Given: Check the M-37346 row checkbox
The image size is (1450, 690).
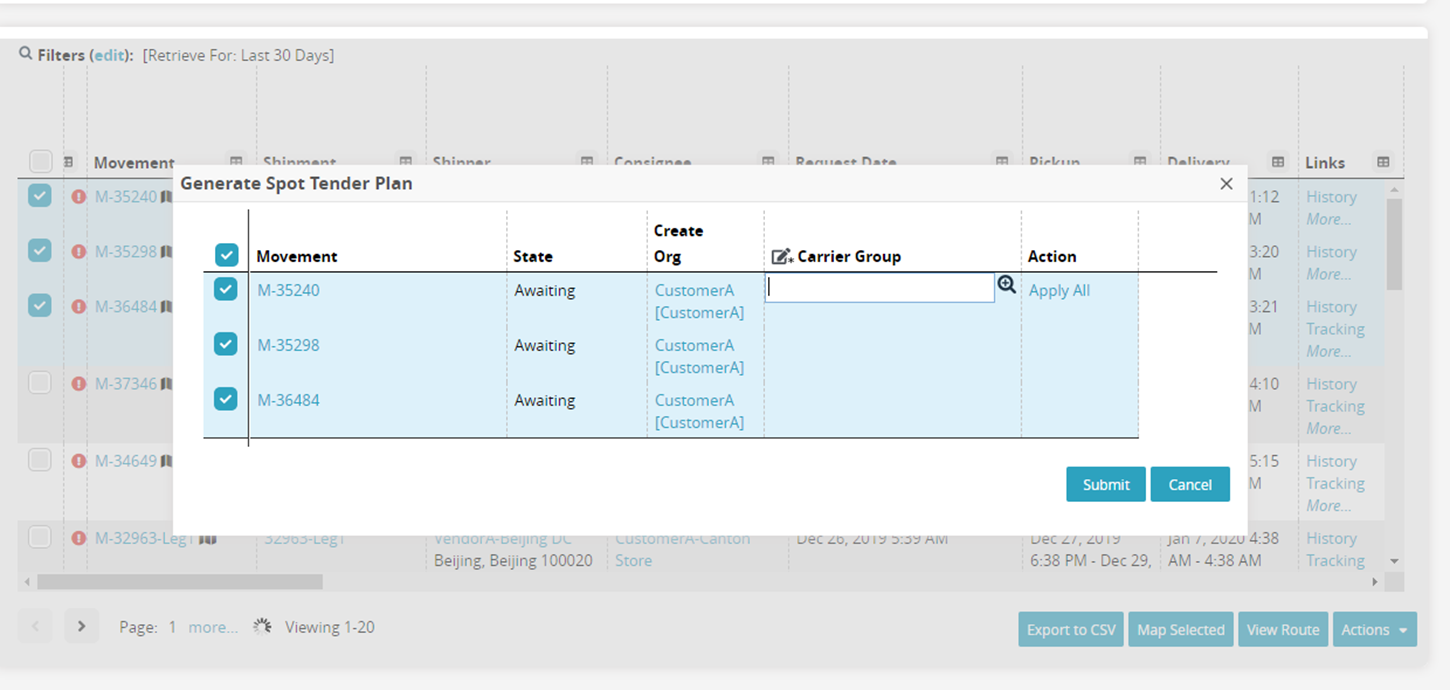Looking at the screenshot, I should point(40,383).
